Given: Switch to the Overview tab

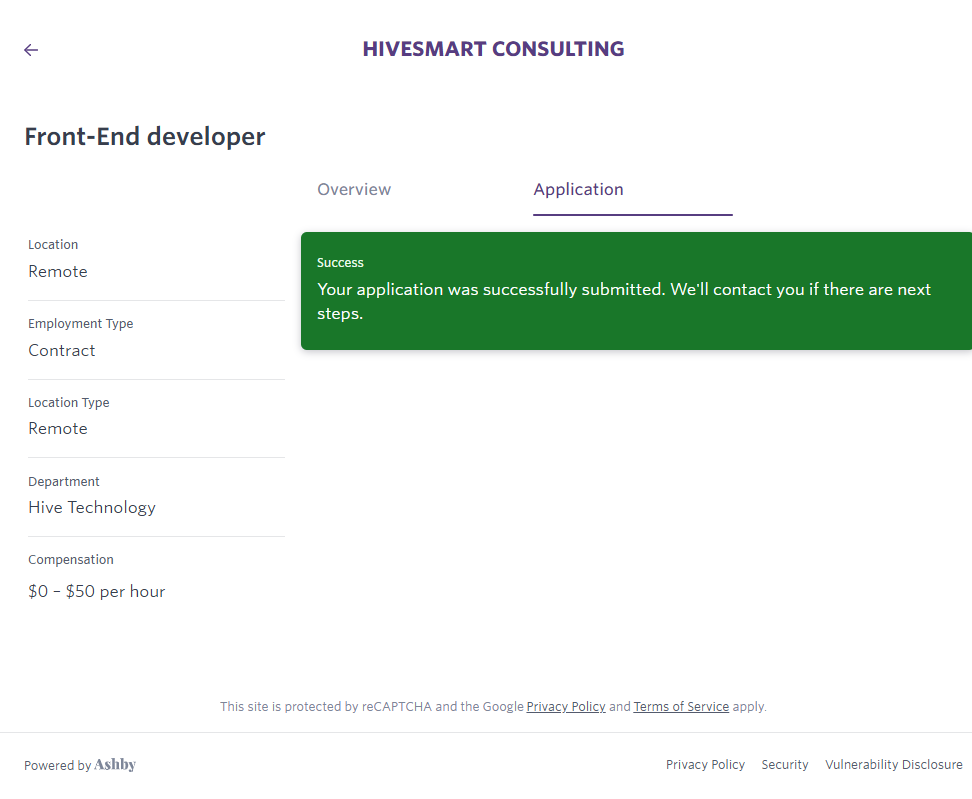Looking at the screenshot, I should [354, 190].
